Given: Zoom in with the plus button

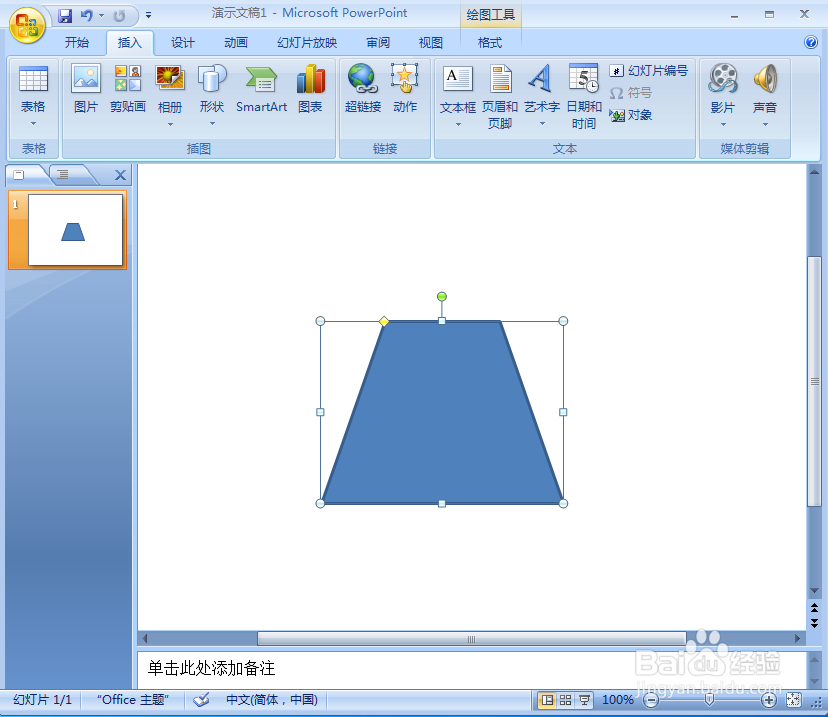Looking at the screenshot, I should (x=768, y=701).
